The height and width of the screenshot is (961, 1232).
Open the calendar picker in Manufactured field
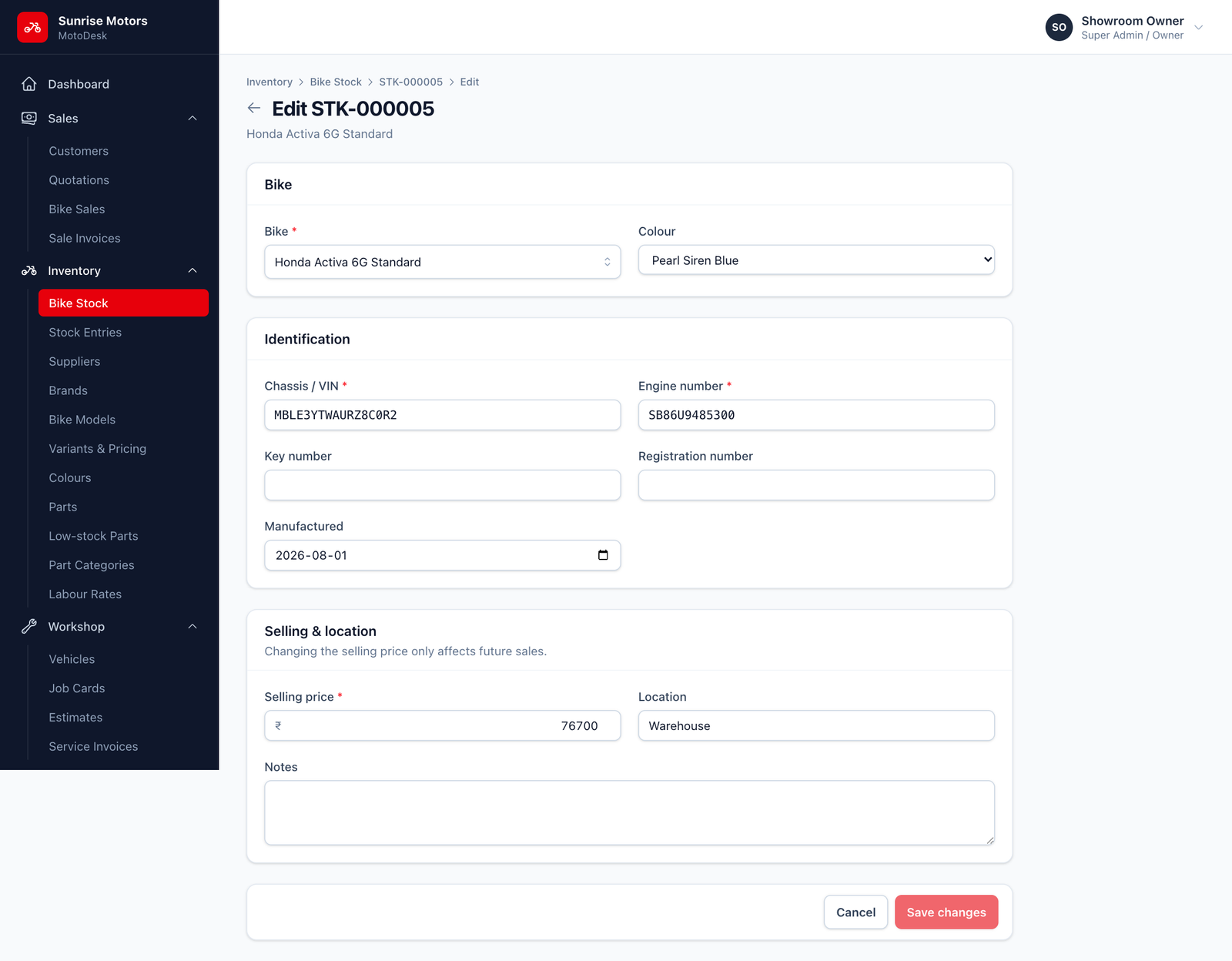[603, 555]
